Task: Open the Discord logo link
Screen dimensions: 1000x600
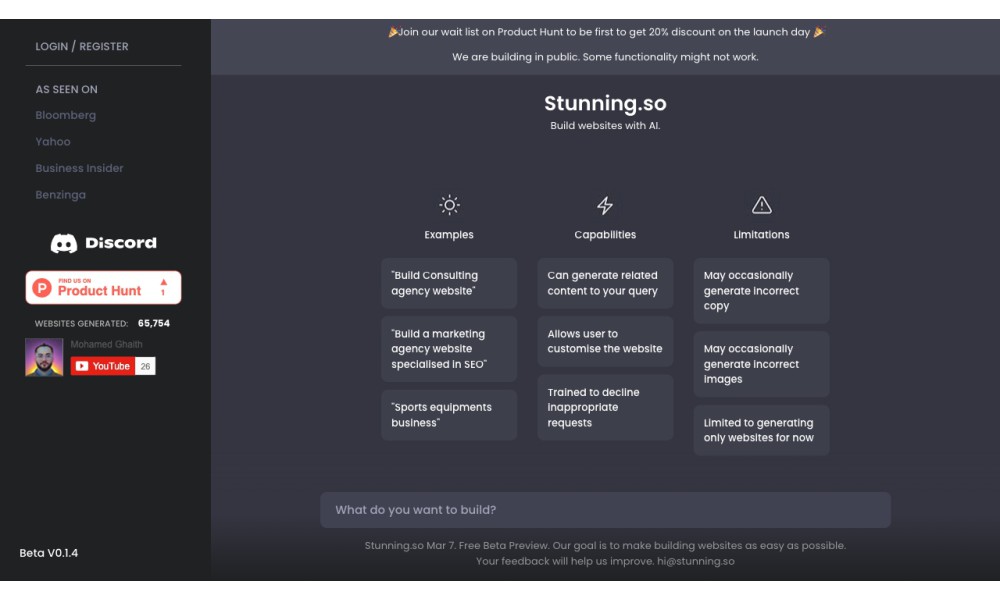Action: coord(103,243)
